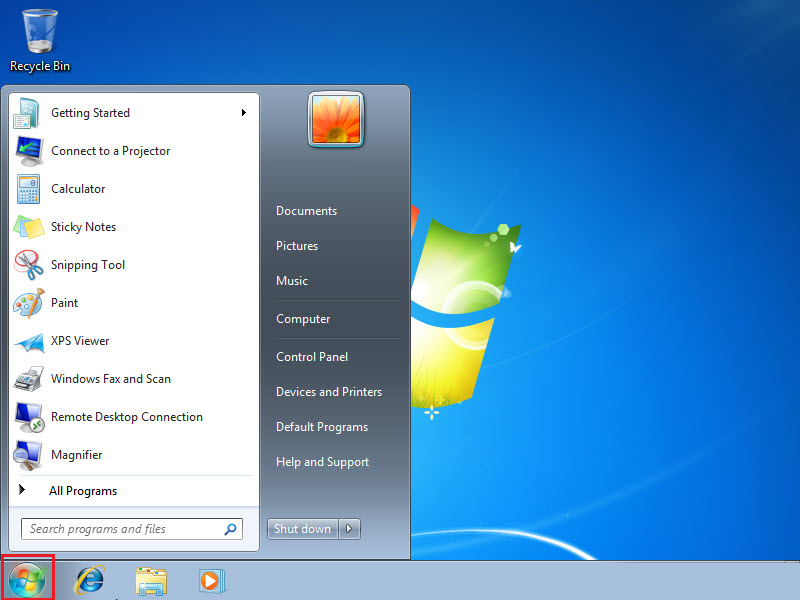
Task: Click the user account picture
Action: 336,119
